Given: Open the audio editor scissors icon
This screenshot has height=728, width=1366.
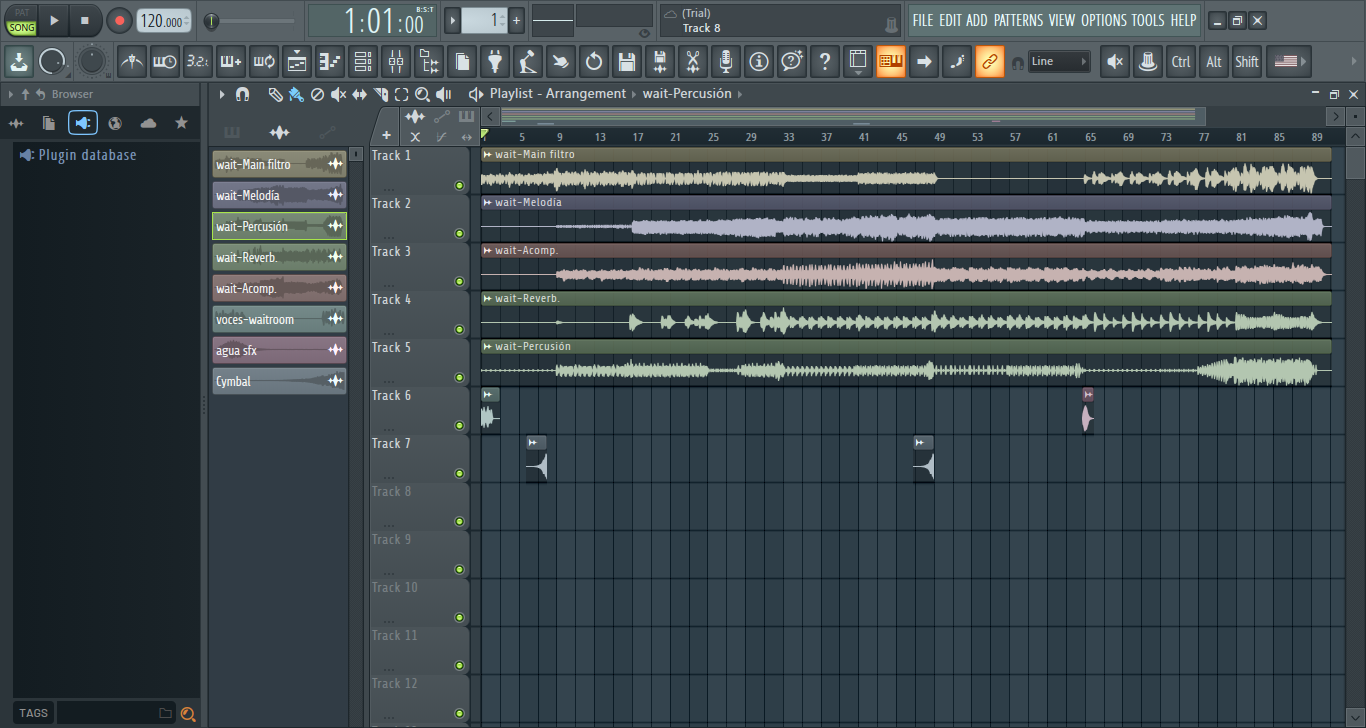Looking at the screenshot, I should pos(692,62).
